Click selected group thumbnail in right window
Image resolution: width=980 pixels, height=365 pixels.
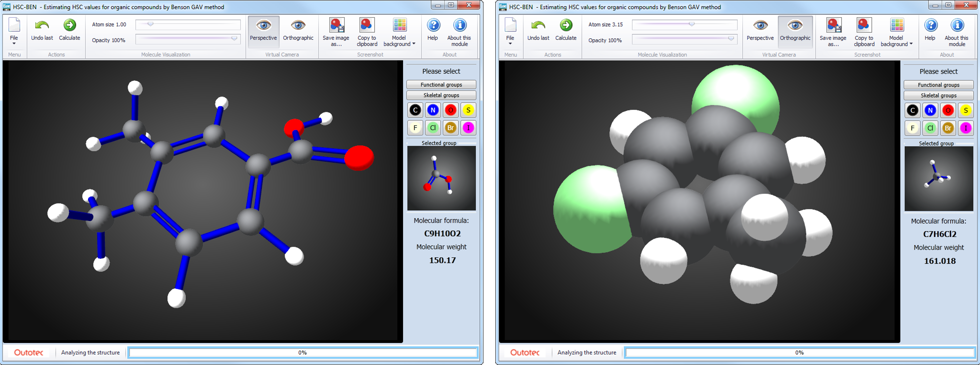[x=939, y=178]
